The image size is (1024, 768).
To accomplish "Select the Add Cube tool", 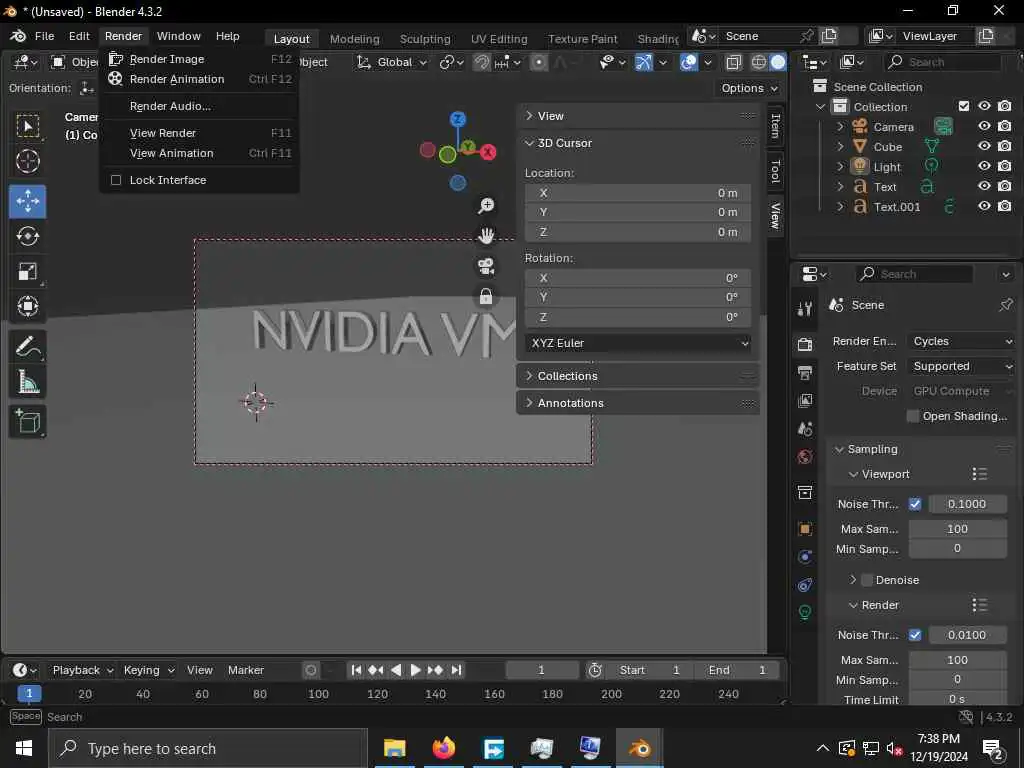I will [27, 421].
